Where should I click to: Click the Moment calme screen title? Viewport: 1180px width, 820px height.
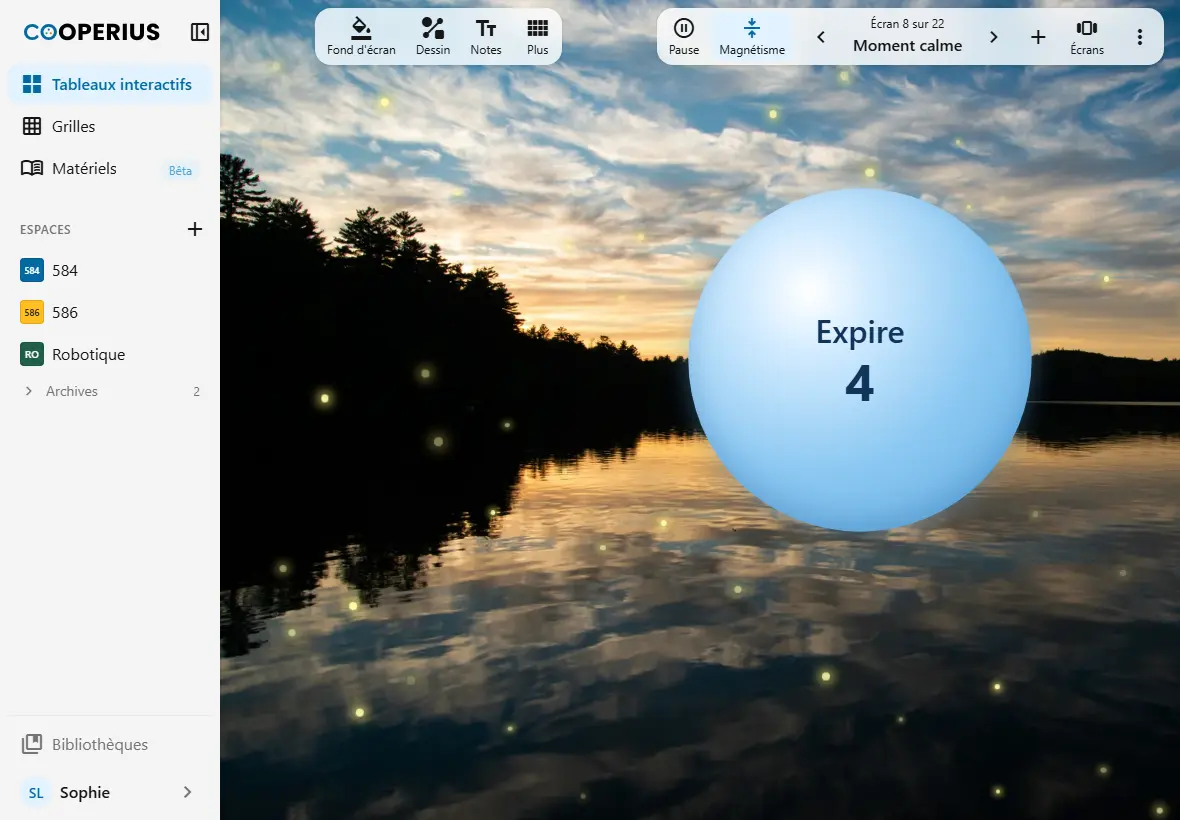coord(908,46)
